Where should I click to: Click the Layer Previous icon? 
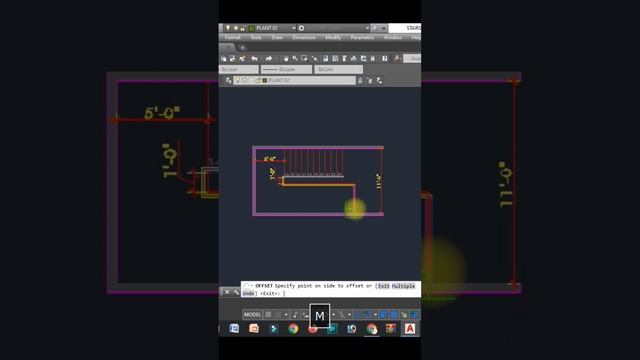370,80
